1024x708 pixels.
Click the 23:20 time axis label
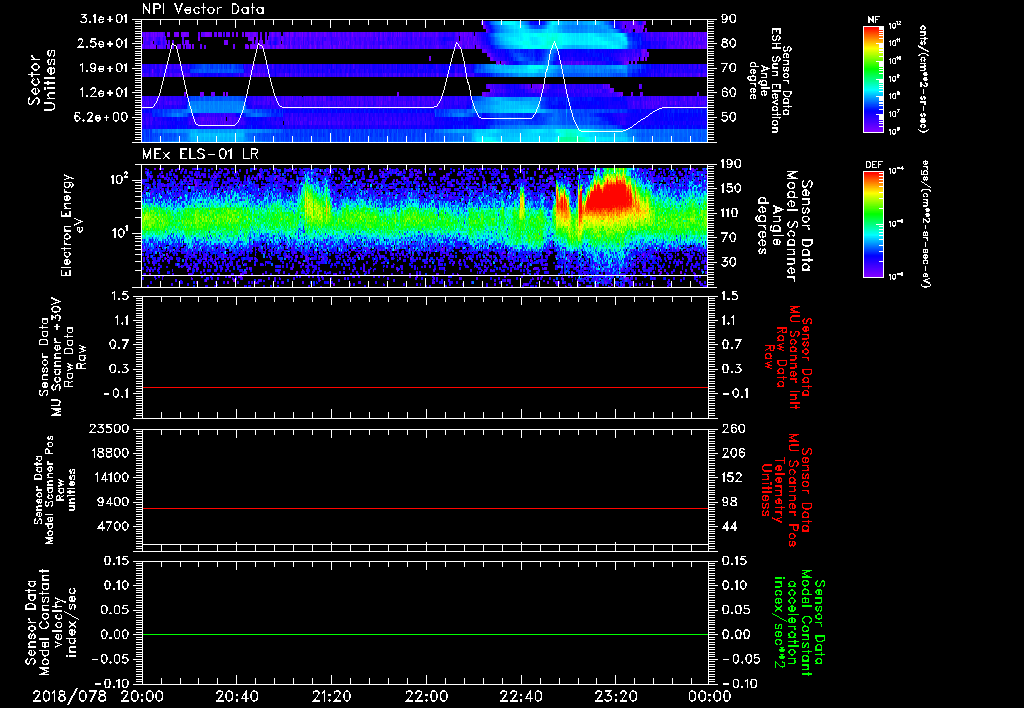pyautogui.click(x=616, y=696)
